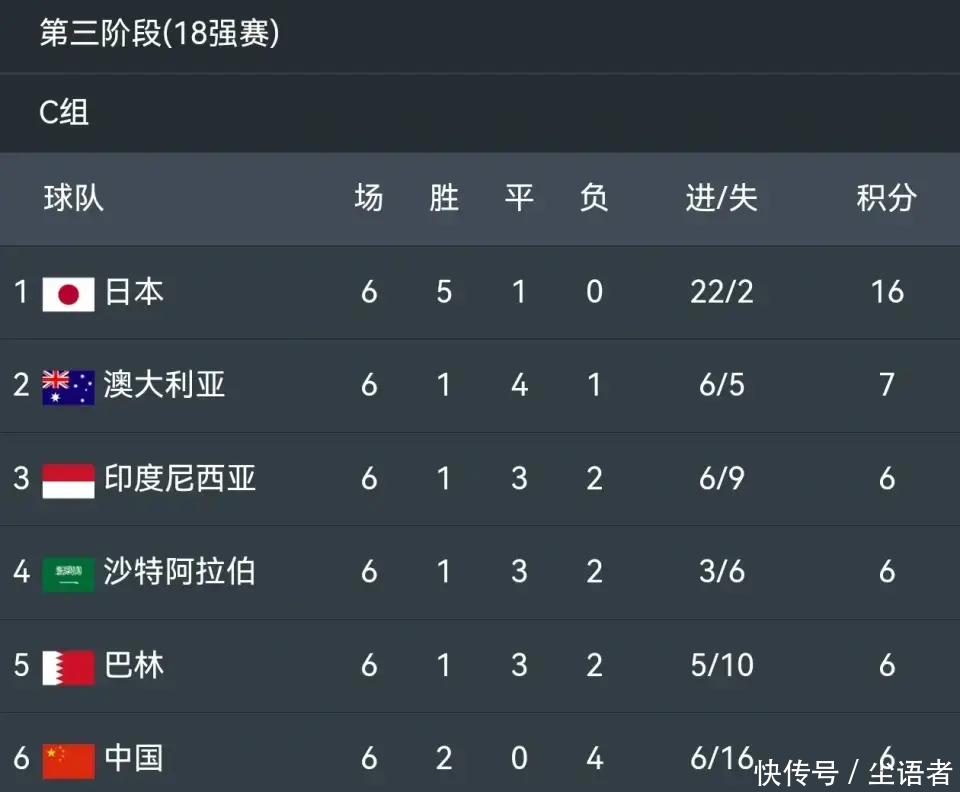Sort by the 进/失 column header
This screenshot has height=792, width=960.
click(x=721, y=198)
